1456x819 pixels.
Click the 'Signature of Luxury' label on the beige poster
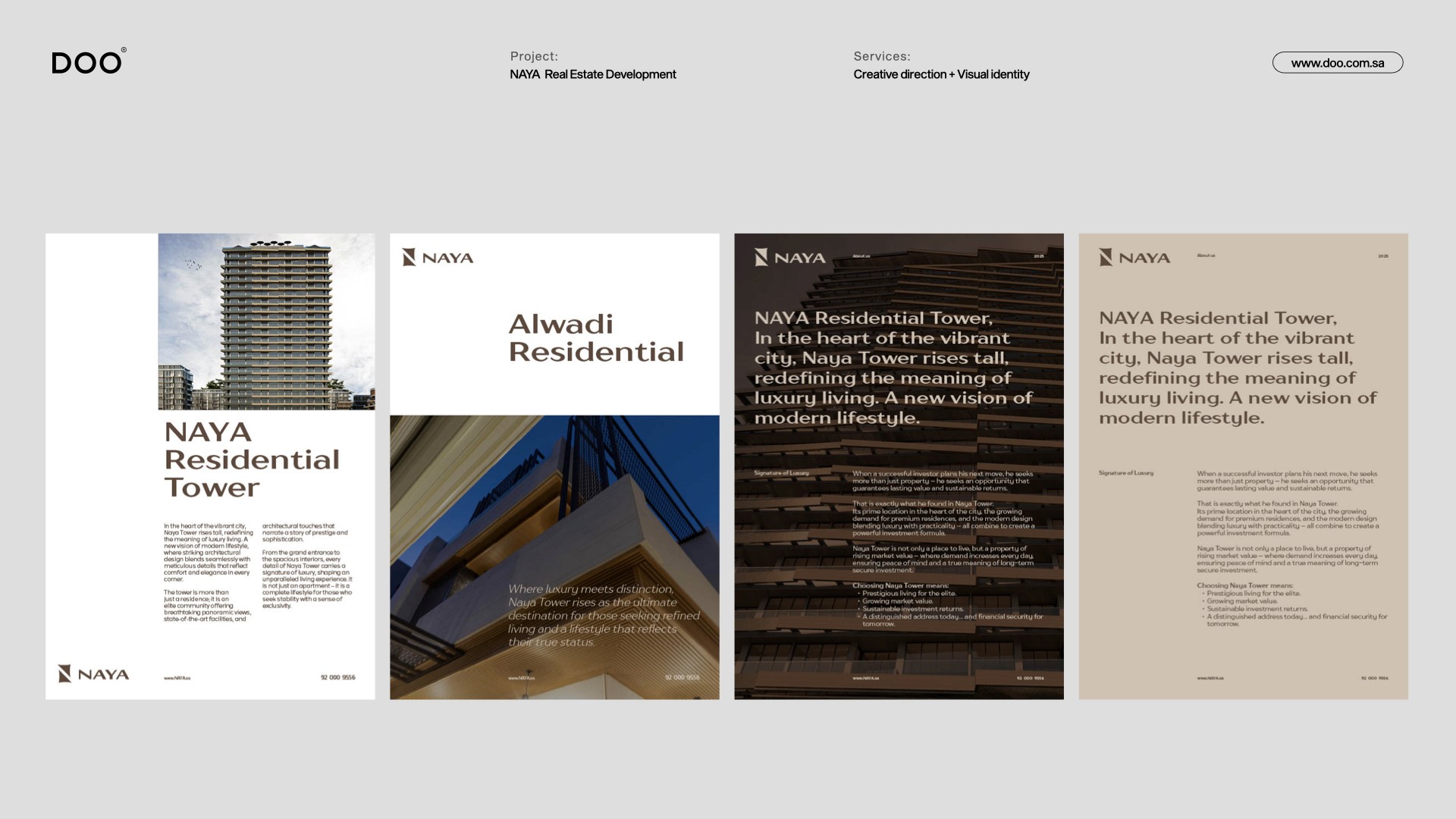[1125, 473]
